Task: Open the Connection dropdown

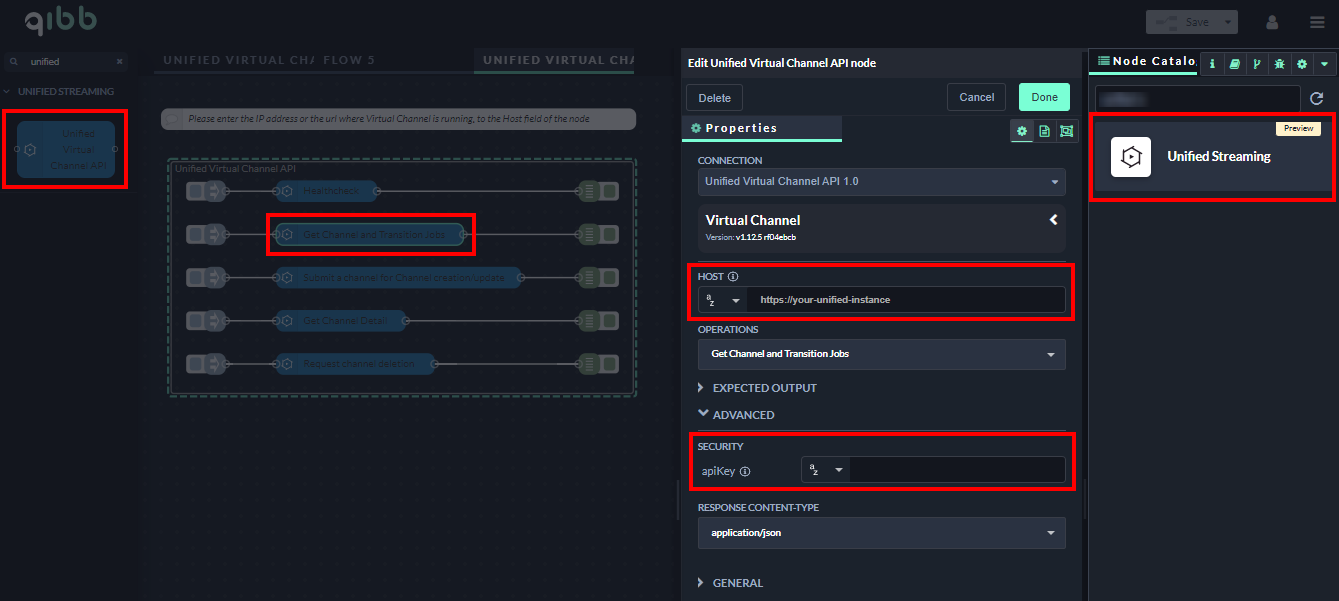Action: tap(881, 182)
